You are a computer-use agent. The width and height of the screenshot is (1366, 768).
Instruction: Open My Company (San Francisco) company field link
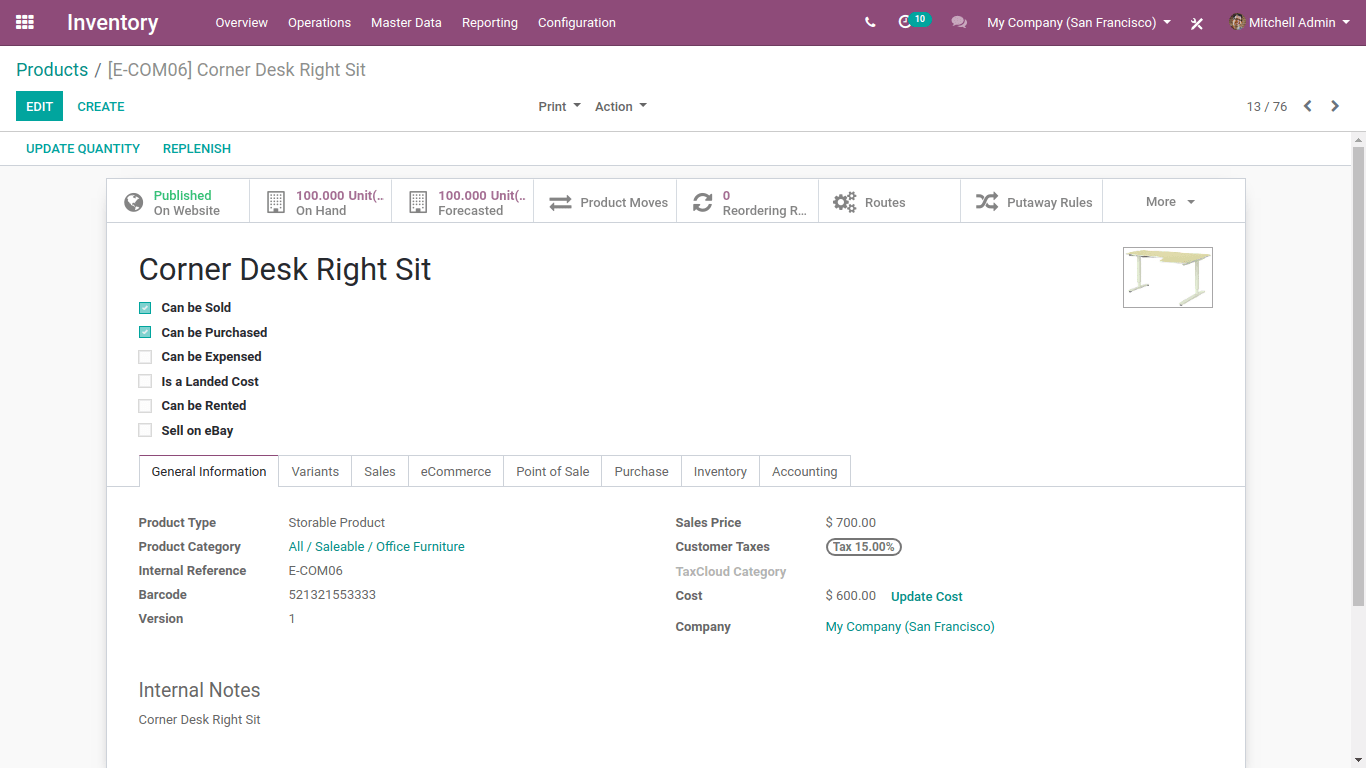coord(910,626)
